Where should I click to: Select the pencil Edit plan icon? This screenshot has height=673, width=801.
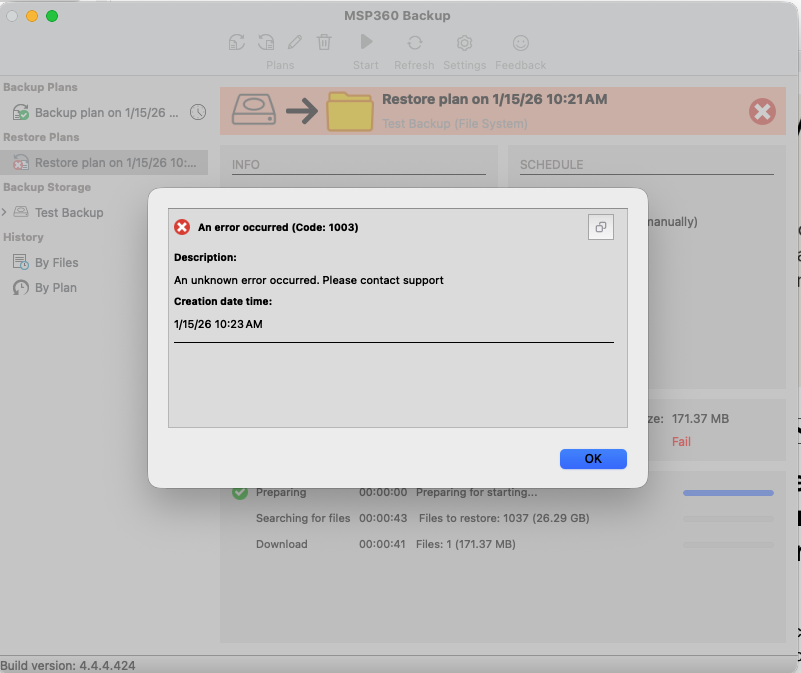point(293,42)
